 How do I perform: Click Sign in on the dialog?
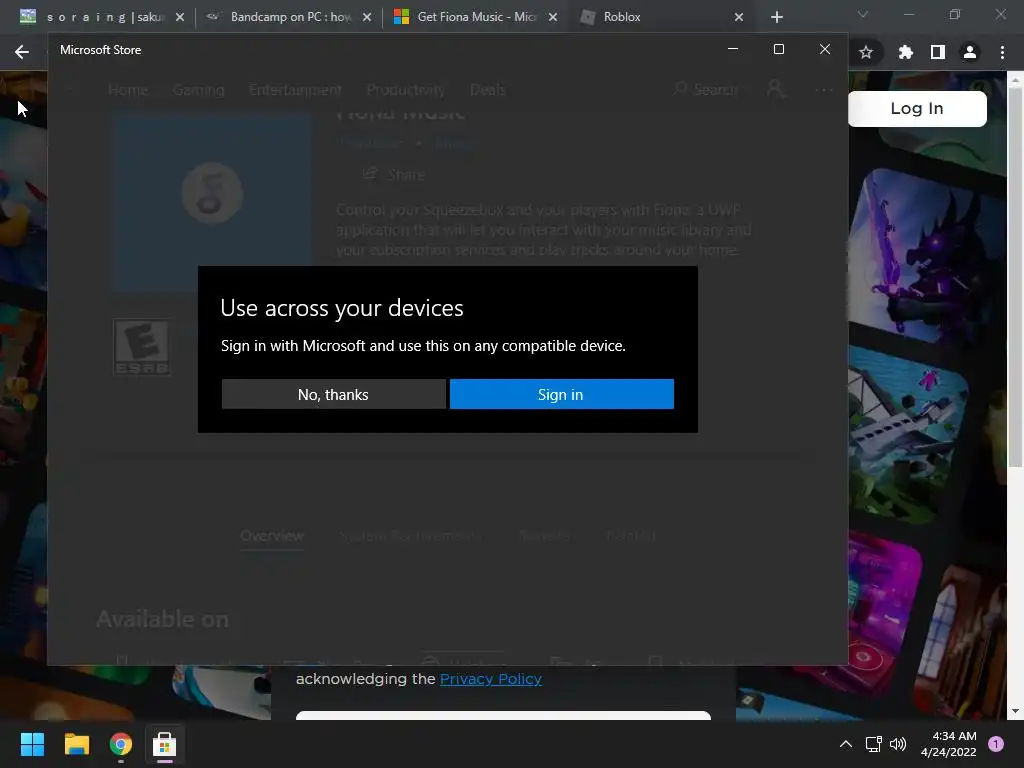(x=562, y=394)
